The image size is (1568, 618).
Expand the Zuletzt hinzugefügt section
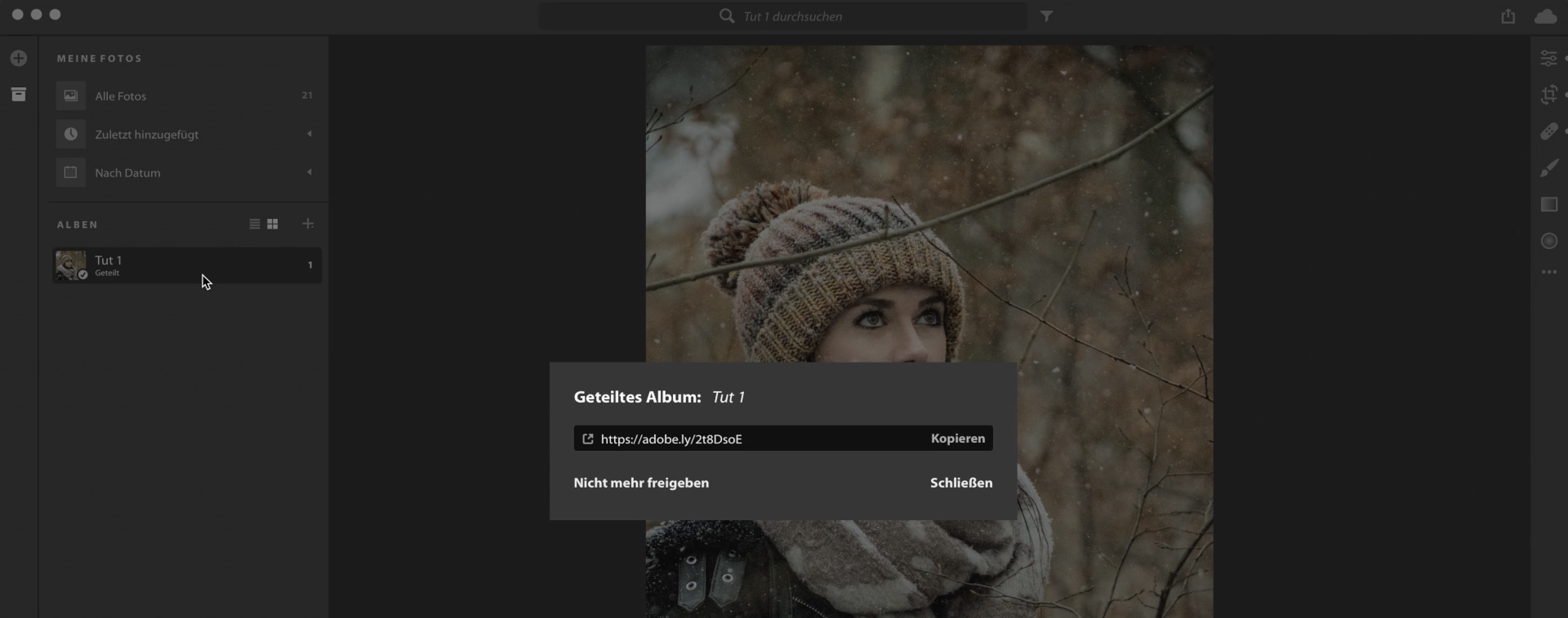click(x=309, y=134)
